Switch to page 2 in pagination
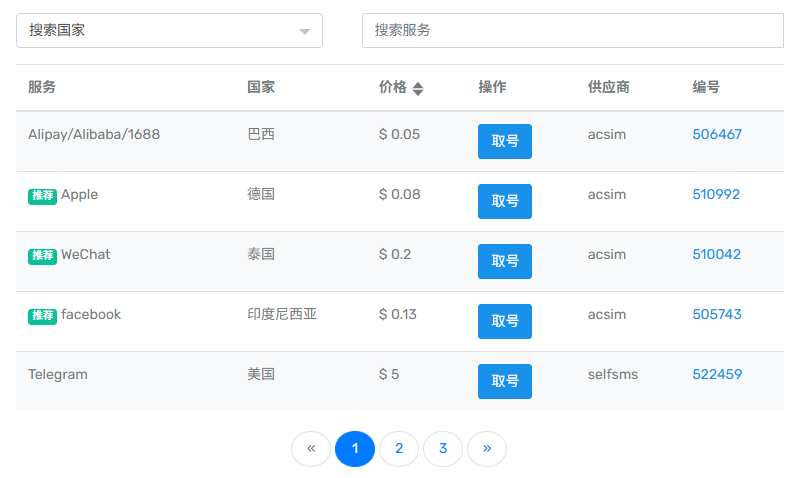 tap(399, 449)
